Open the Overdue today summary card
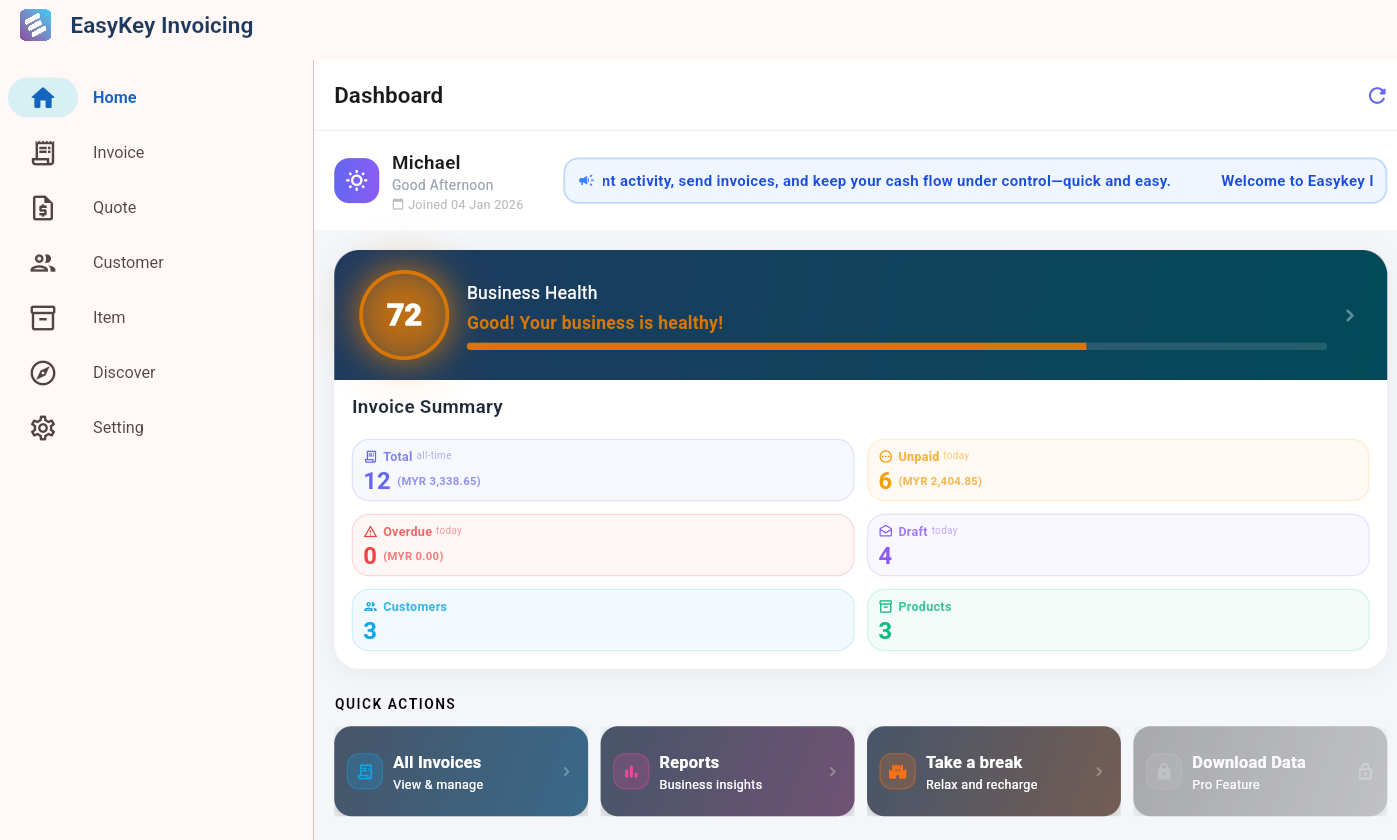Viewport: 1397px width, 840px height. coord(603,545)
